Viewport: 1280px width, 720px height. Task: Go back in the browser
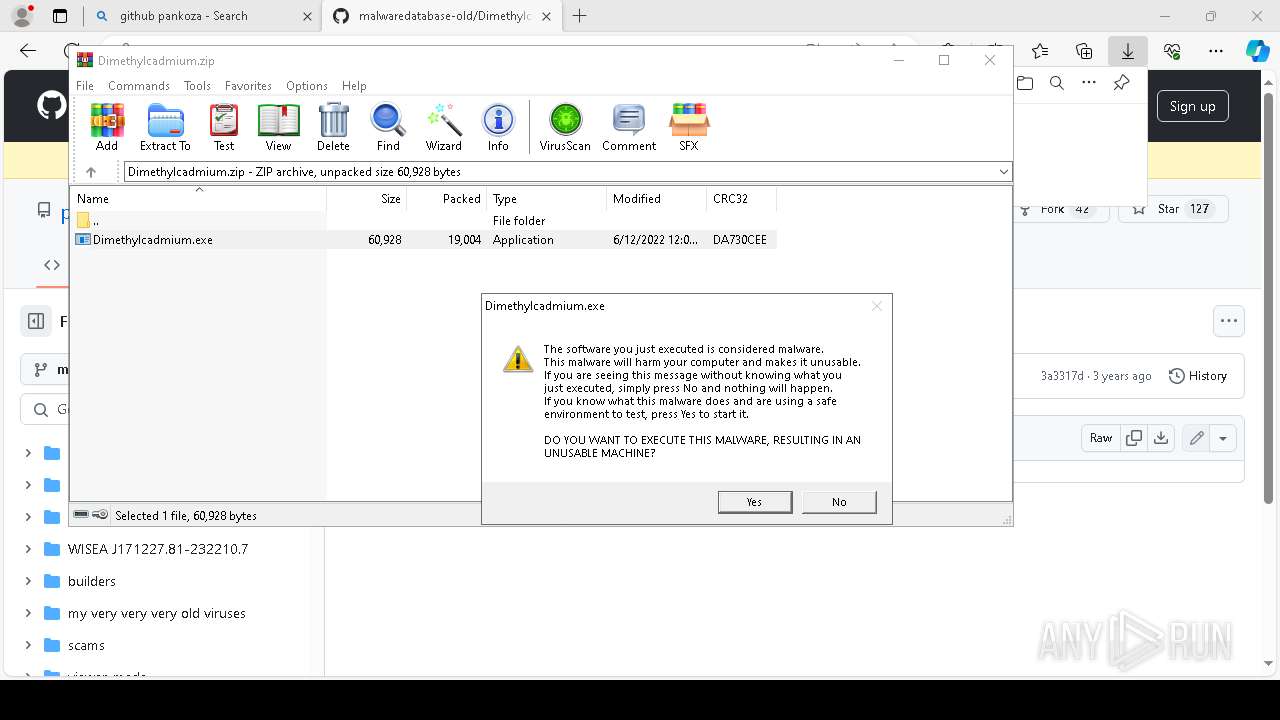[x=28, y=51]
